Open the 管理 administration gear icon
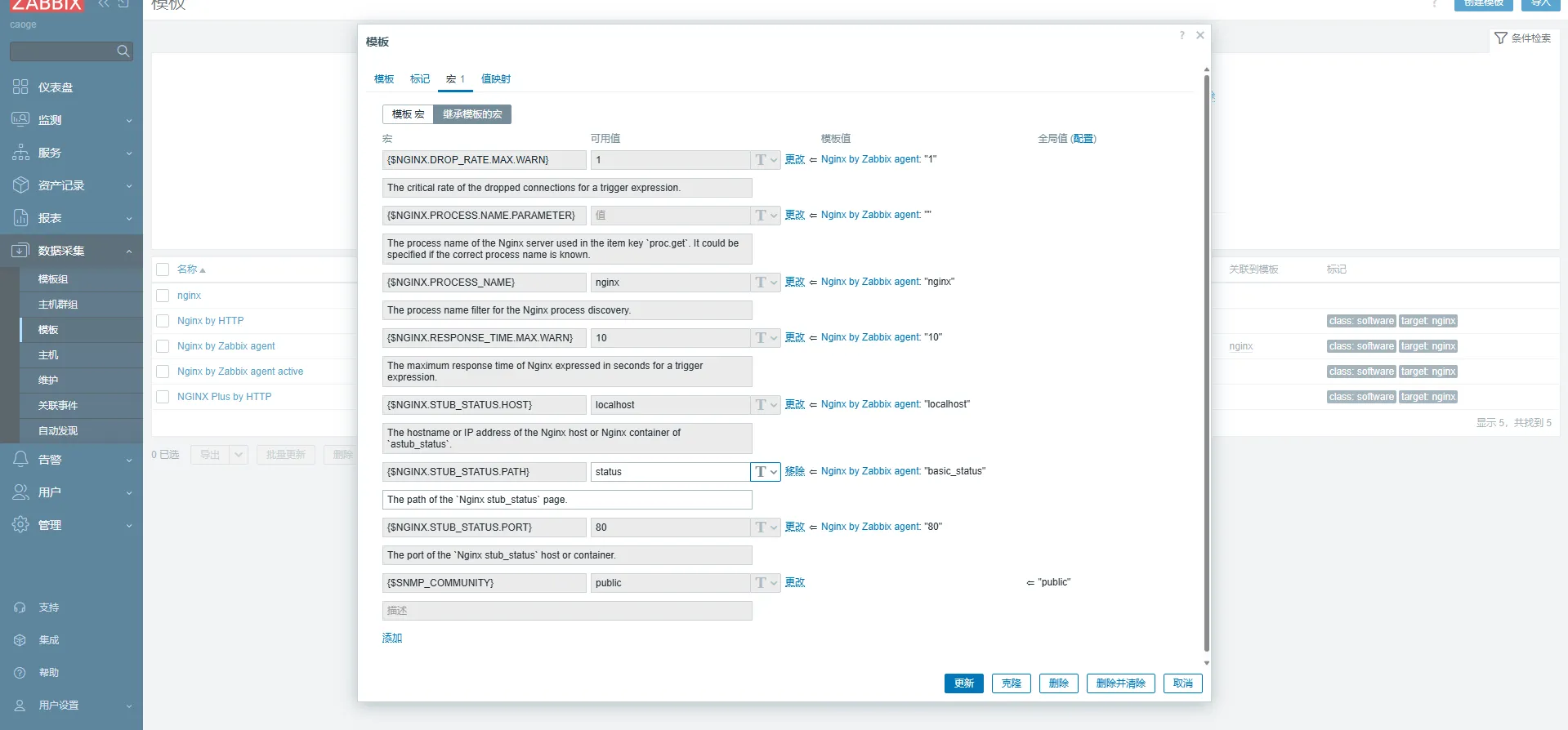The height and width of the screenshot is (730, 1568). [20, 524]
